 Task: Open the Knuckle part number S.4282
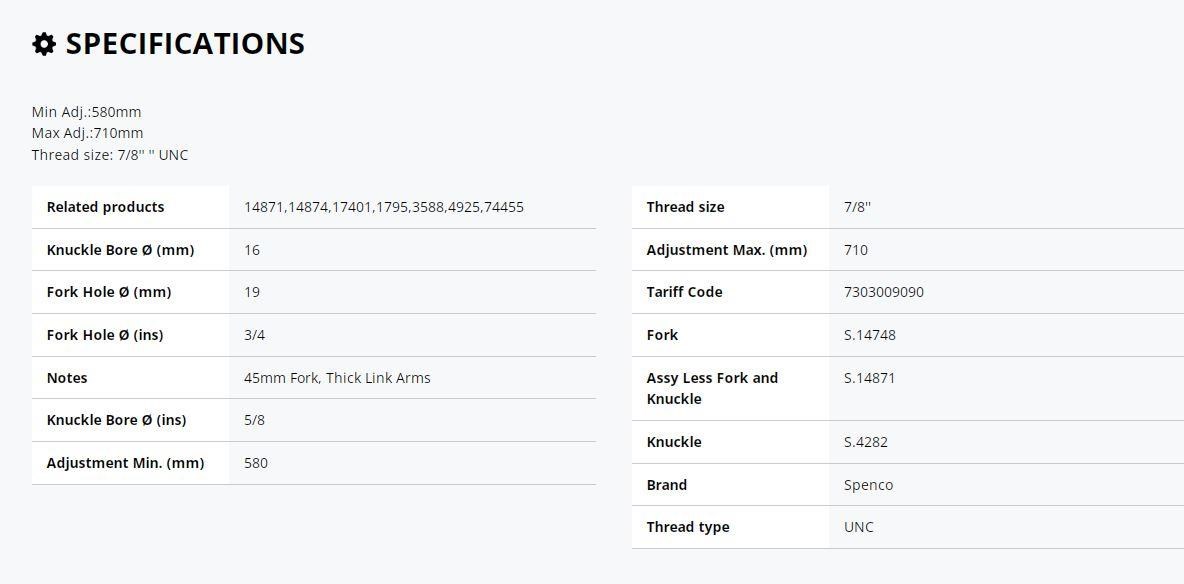coord(865,442)
